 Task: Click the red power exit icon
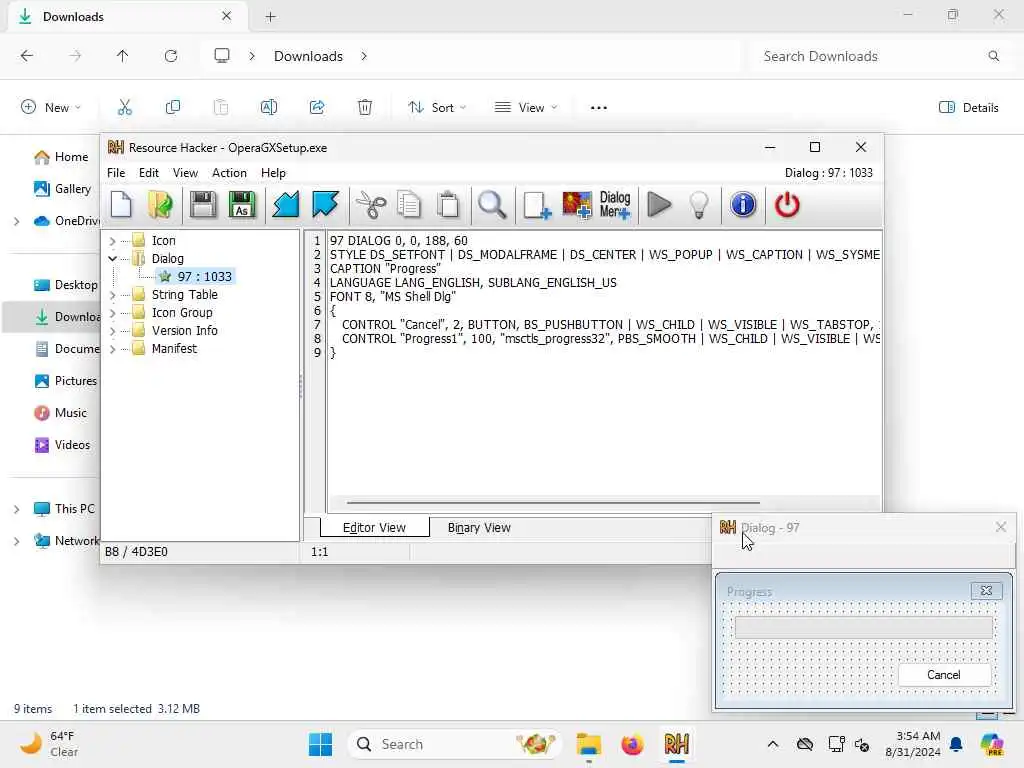787,205
